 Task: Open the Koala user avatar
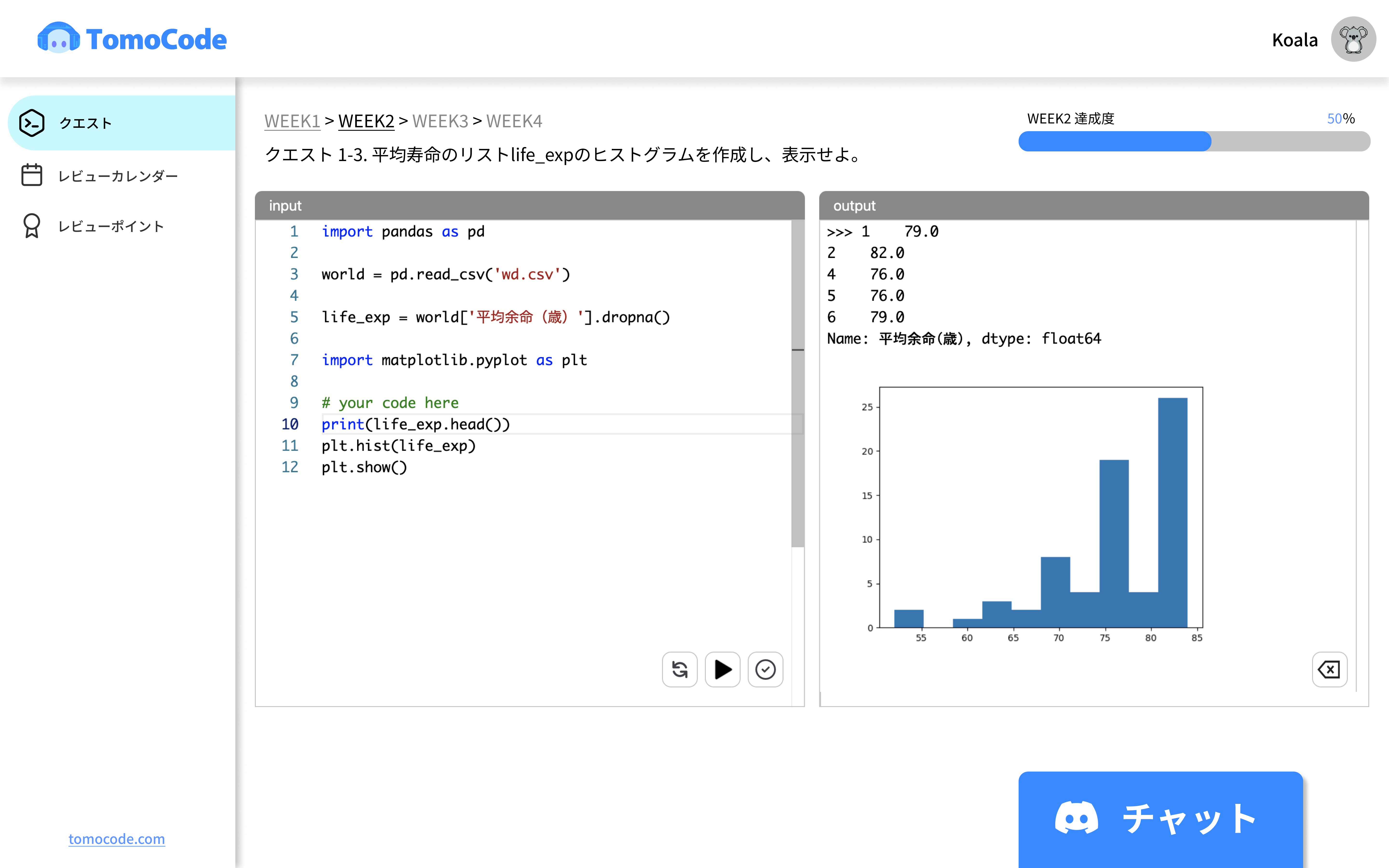coord(1353,39)
